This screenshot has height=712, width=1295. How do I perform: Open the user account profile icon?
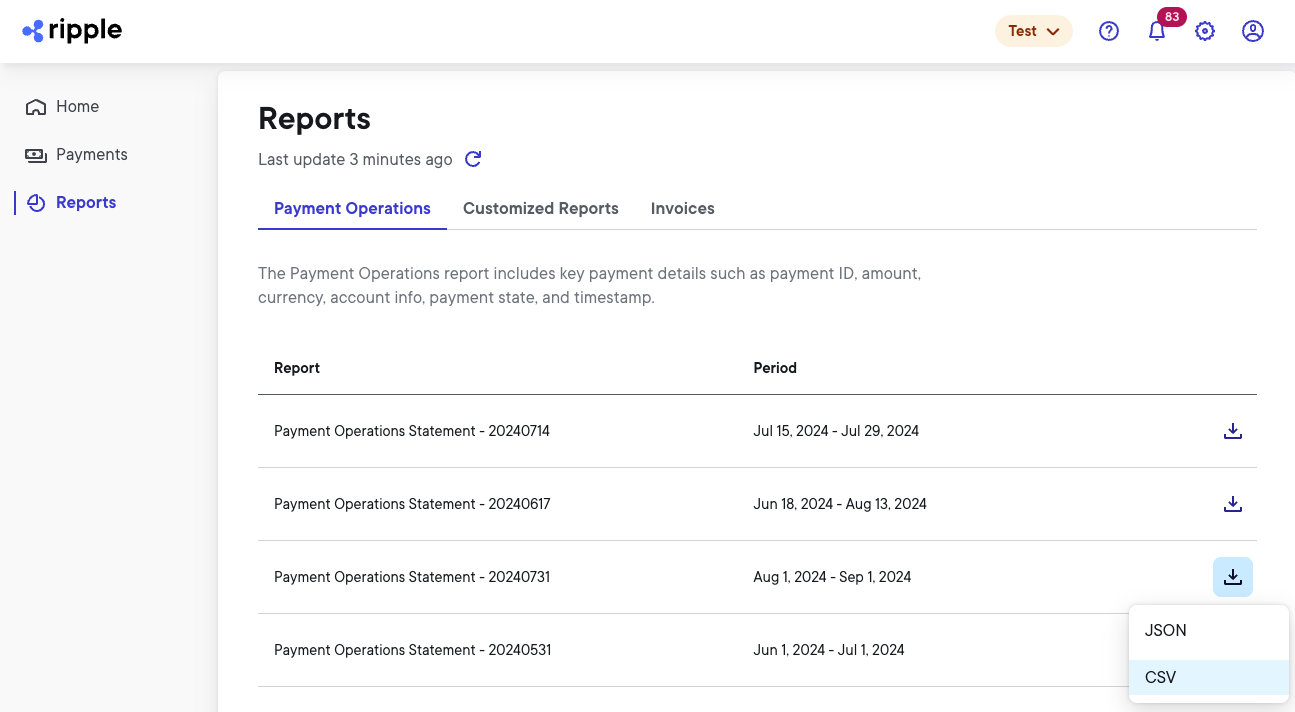pos(1253,31)
